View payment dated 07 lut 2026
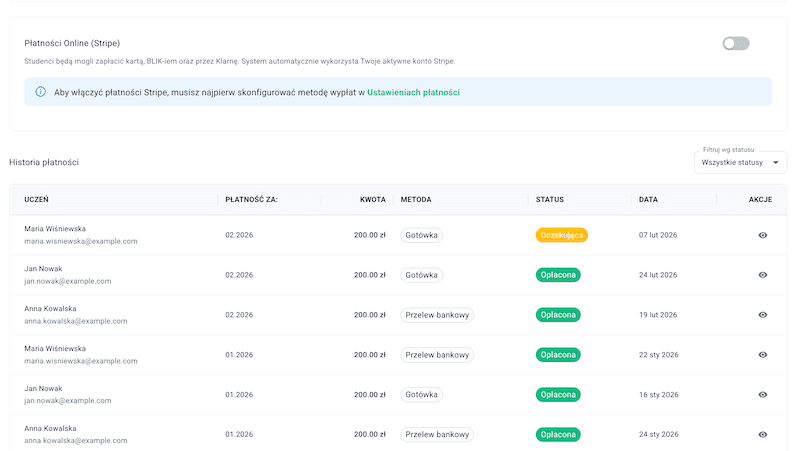 coord(762,235)
